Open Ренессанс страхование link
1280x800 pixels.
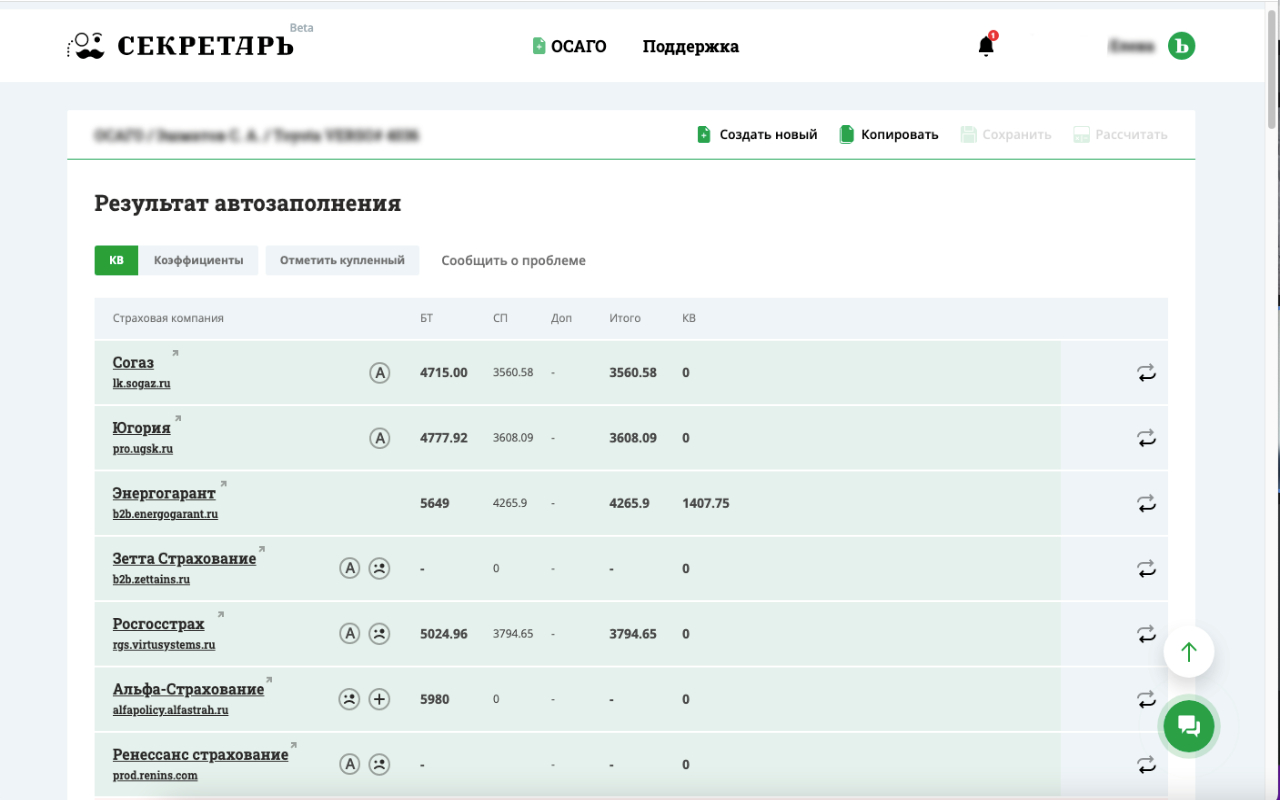200,754
